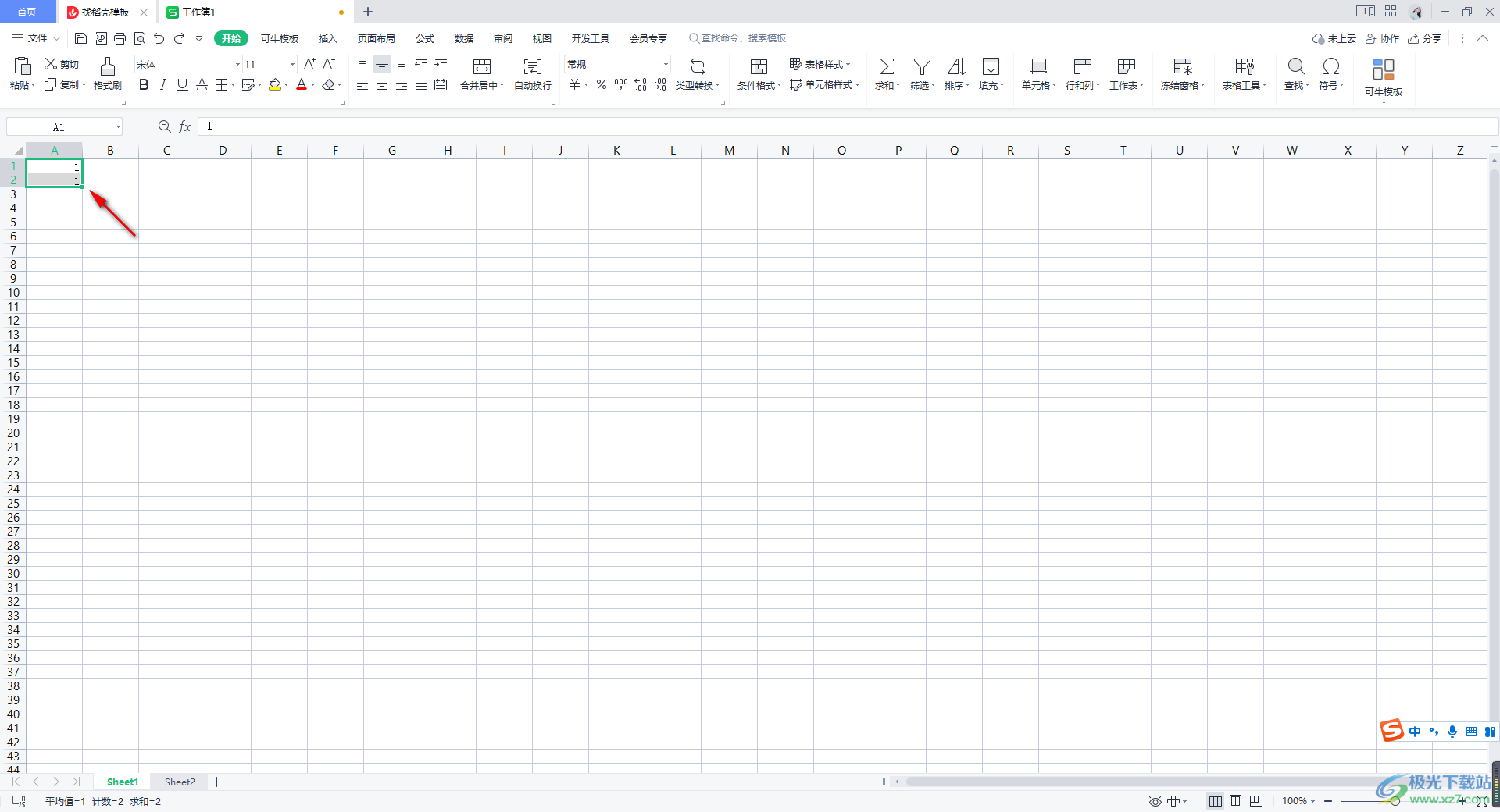
Task: Increase font size with A+ icon
Action: tap(309, 64)
